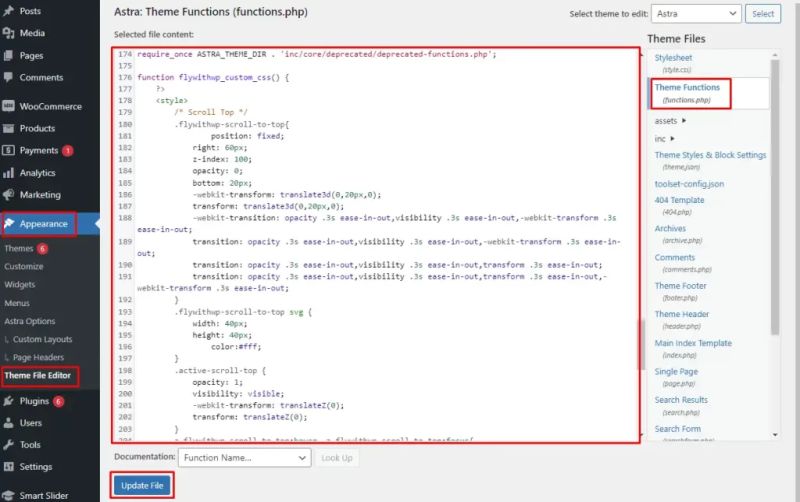Click the Comments bubble icon

pyautogui.click(x=8, y=78)
